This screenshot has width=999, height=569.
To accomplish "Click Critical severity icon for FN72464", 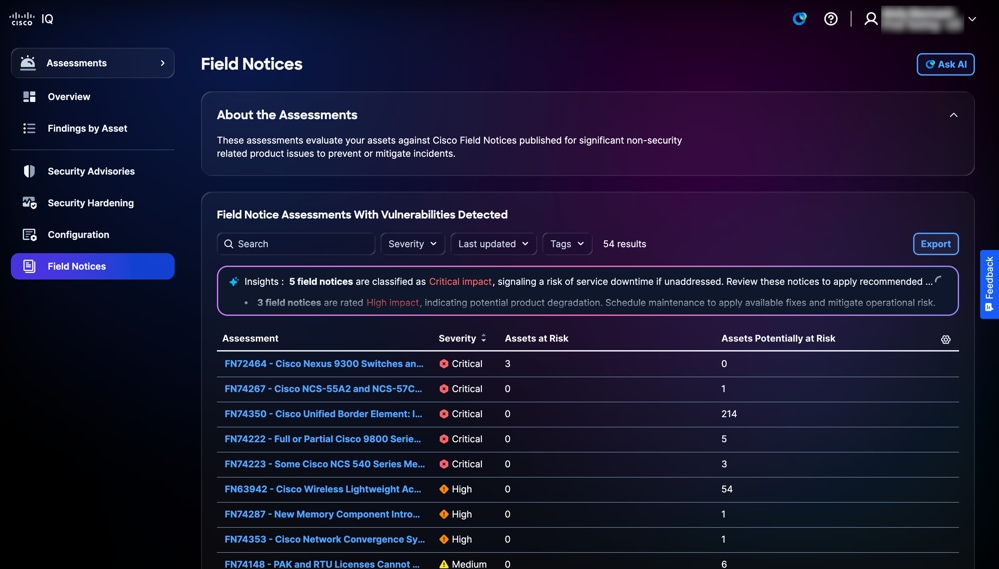I will click(444, 364).
